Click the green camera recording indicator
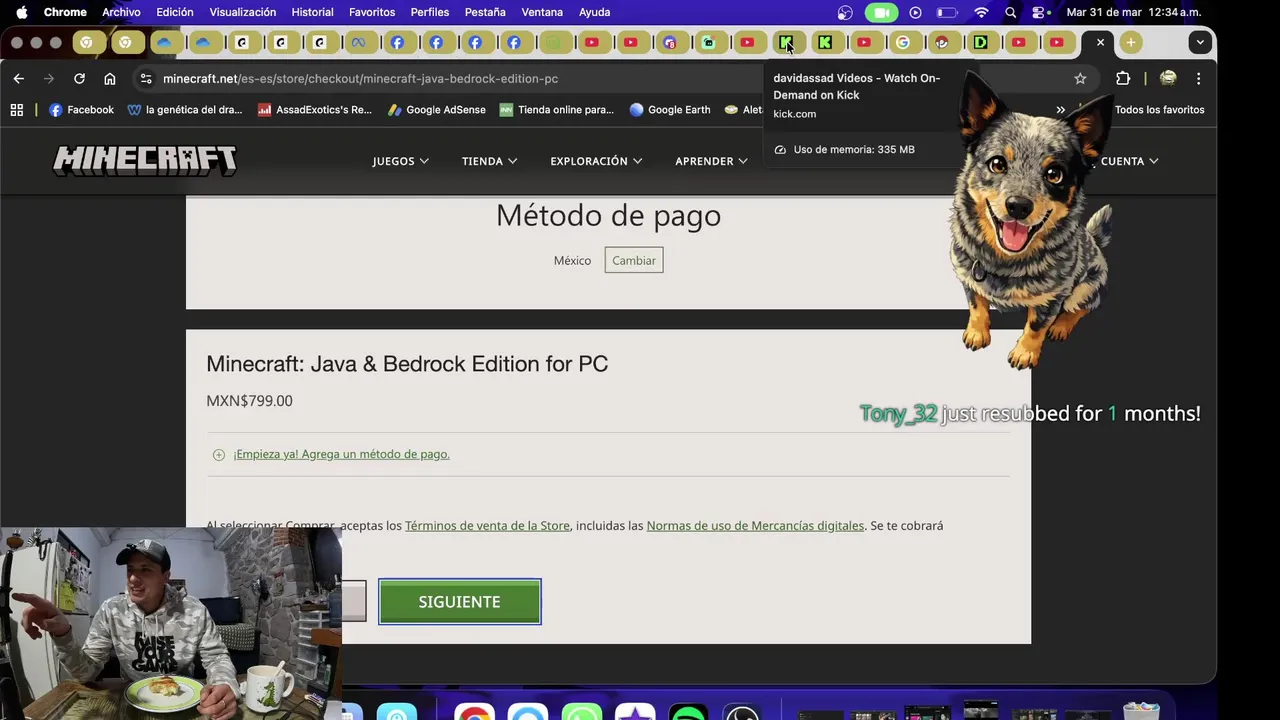Screen dimensions: 1280x720 click(x=881, y=12)
